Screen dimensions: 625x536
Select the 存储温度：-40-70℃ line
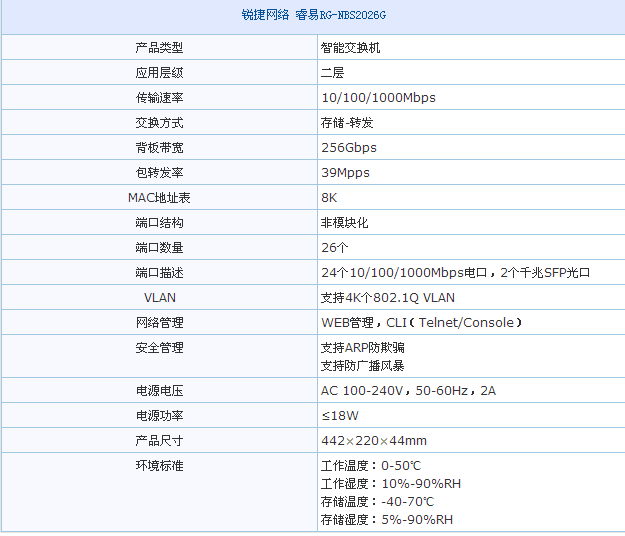pos(377,502)
